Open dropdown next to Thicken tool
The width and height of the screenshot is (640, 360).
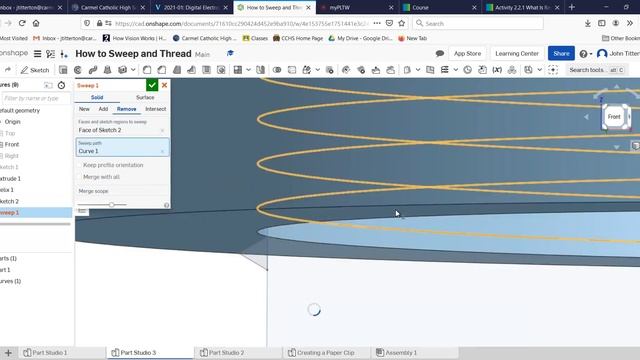133,70
